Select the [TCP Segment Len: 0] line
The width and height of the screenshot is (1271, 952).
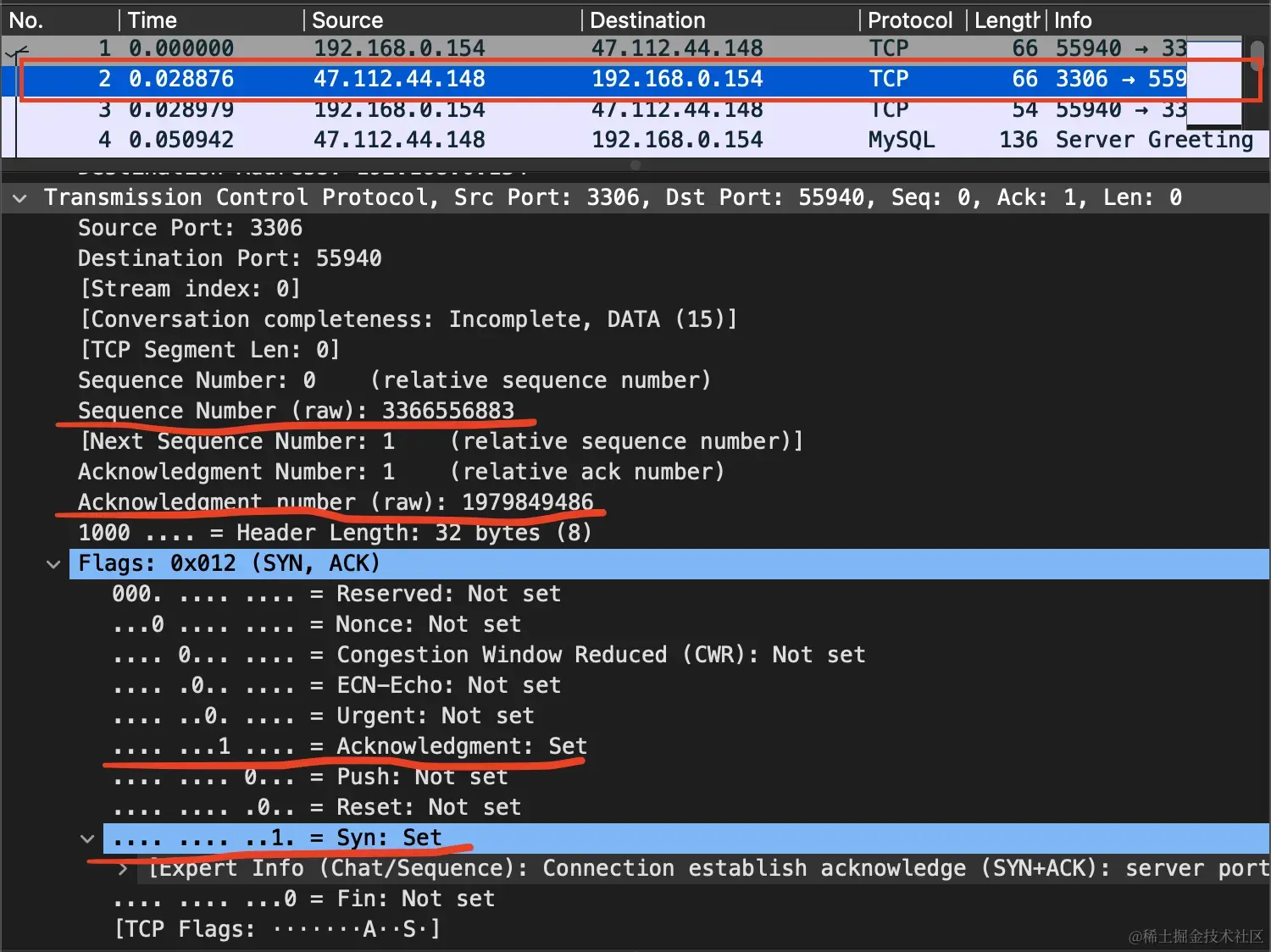tap(209, 350)
